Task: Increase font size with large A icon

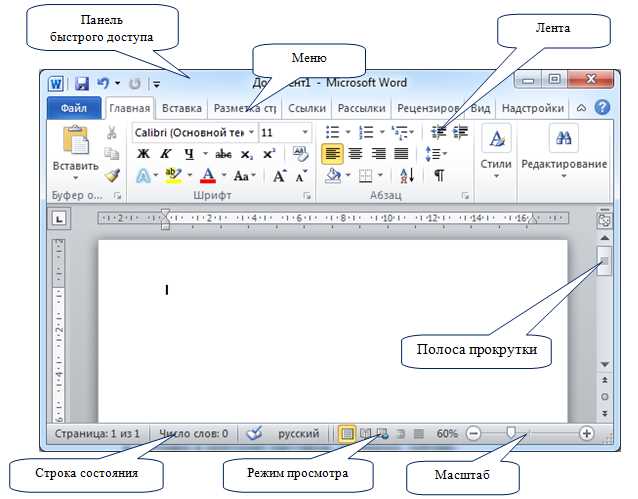Action: [x=279, y=176]
